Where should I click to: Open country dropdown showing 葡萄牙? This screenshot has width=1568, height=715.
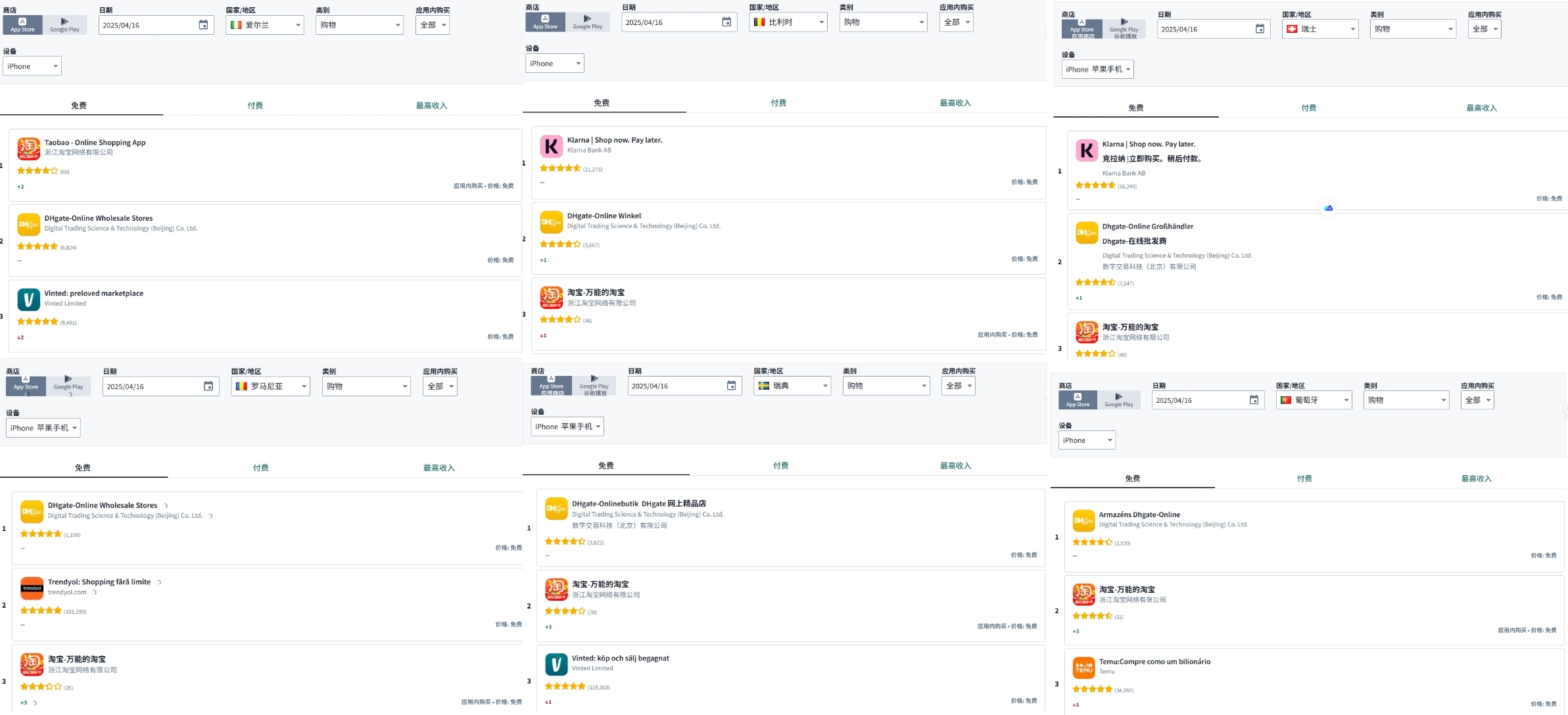tap(1314, 400)
